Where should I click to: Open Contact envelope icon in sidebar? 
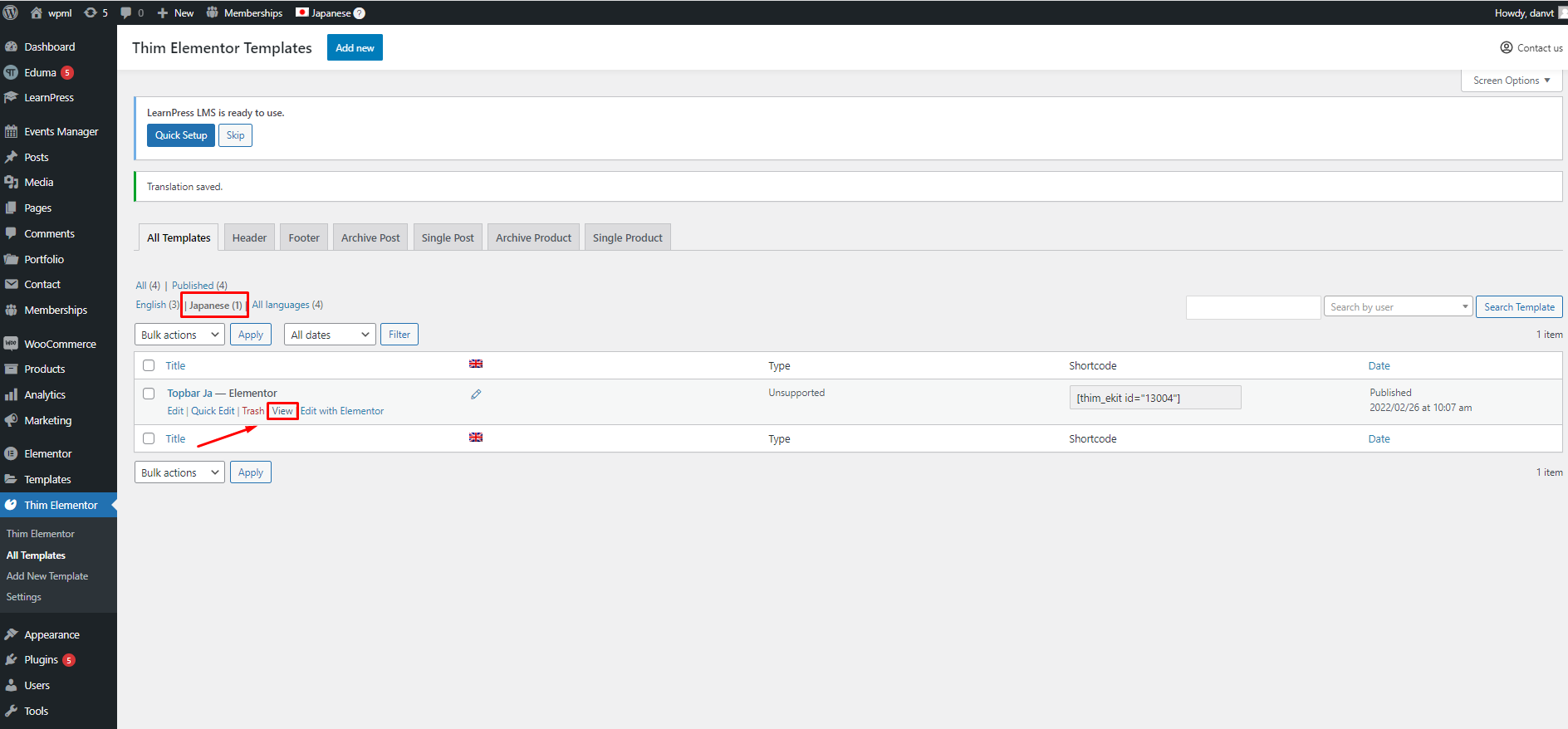pos(11,284)
